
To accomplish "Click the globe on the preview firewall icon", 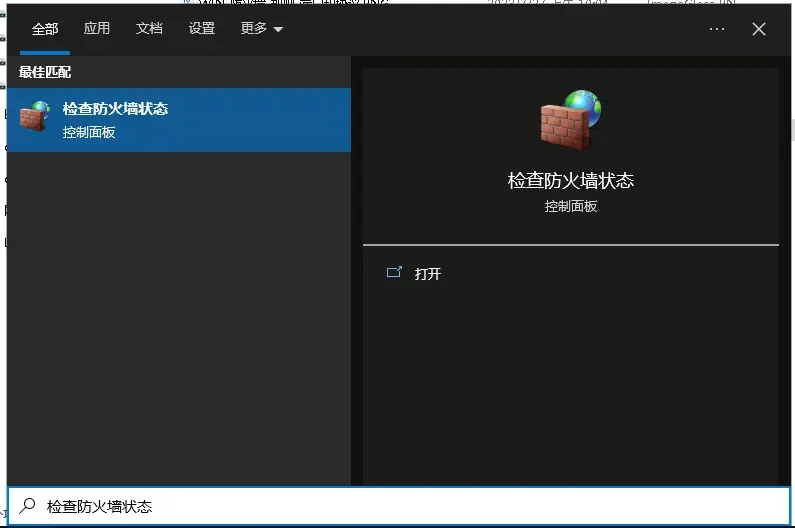I will [x=584, y=107].
